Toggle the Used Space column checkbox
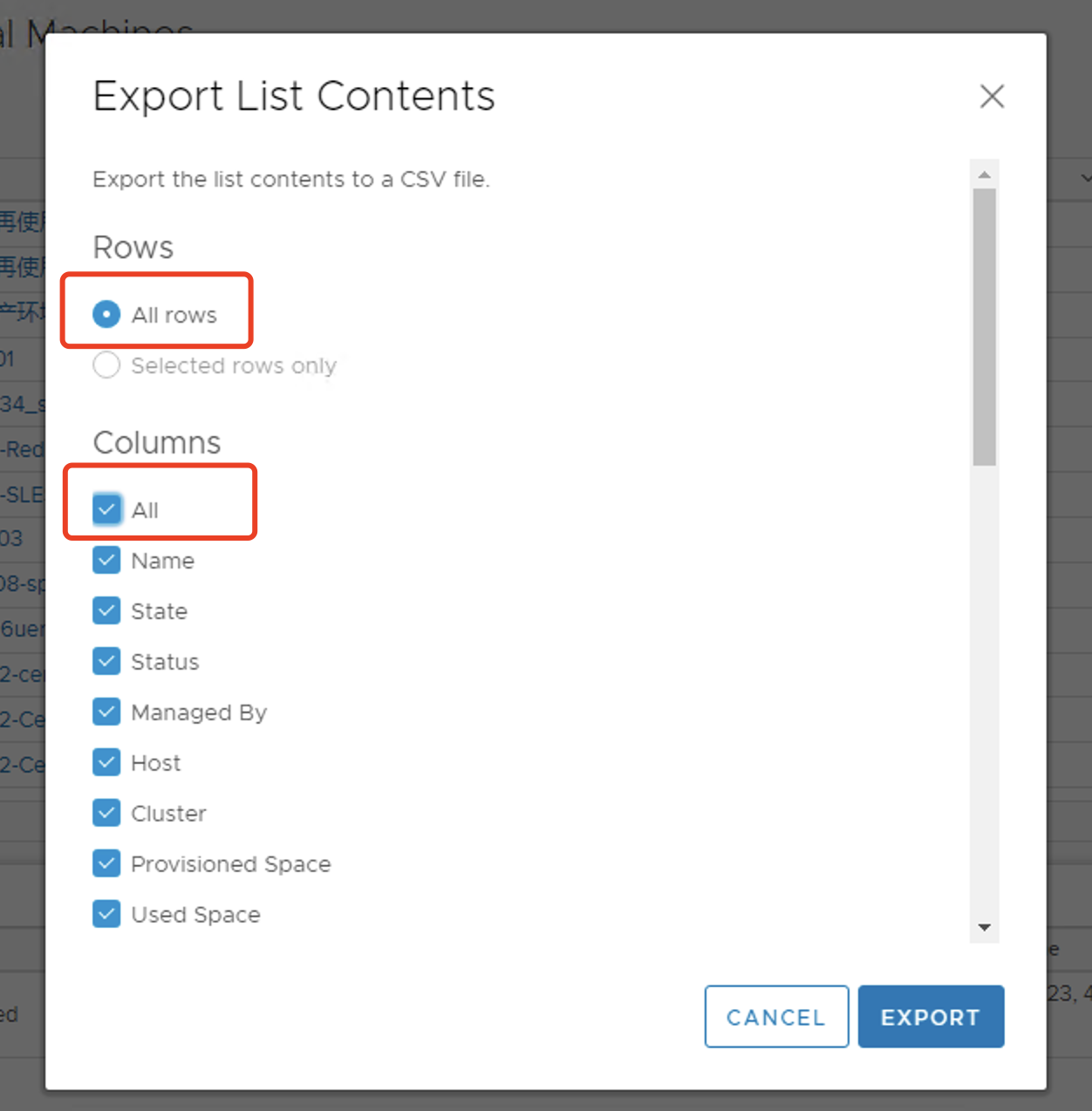1092x1111 pixels. pos(106,914)
